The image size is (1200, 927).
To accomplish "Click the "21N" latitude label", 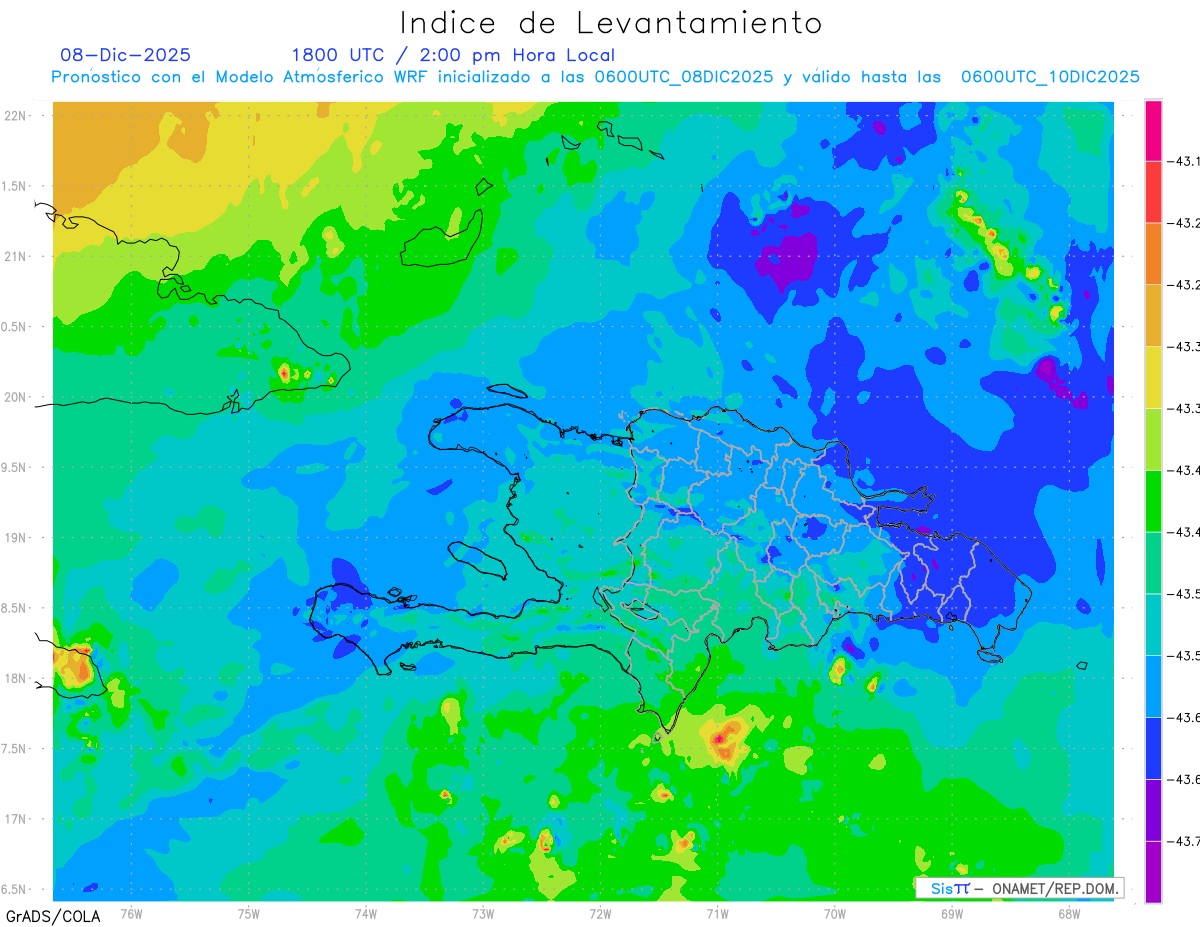I will [x=17, y=256].
